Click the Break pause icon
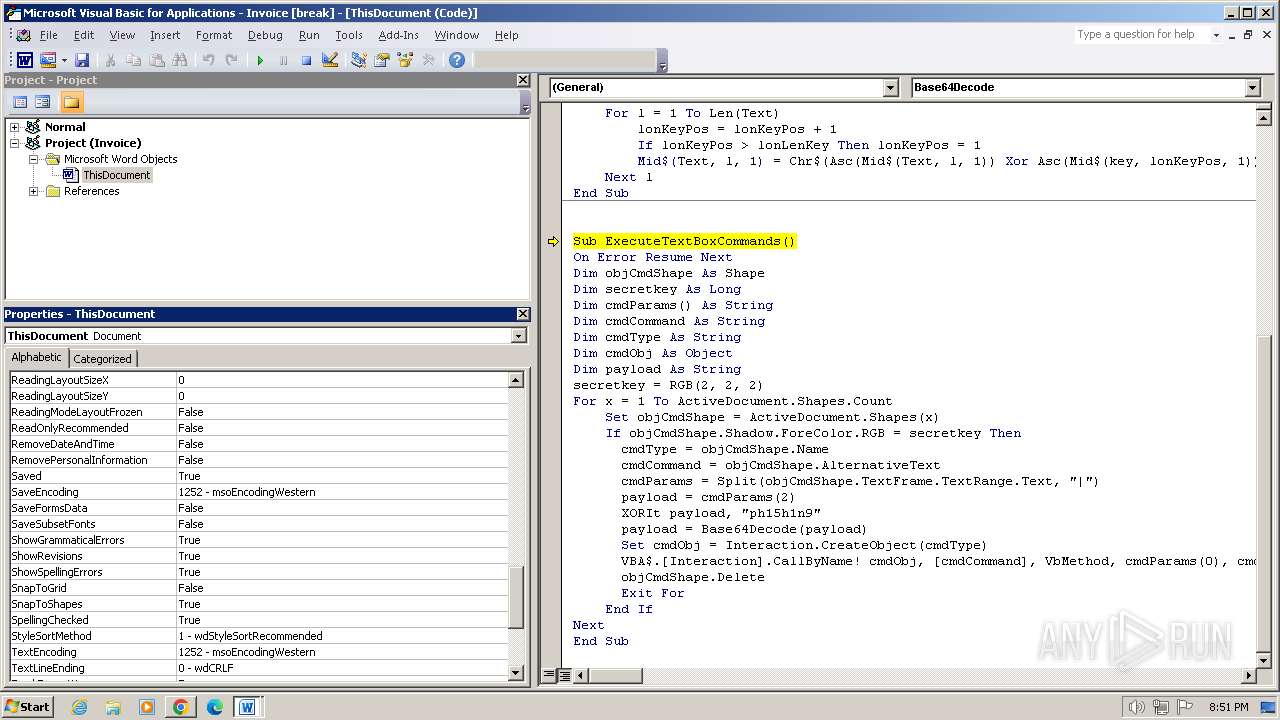This screenshot has height=720, width=1280. [x=283, y=60]
